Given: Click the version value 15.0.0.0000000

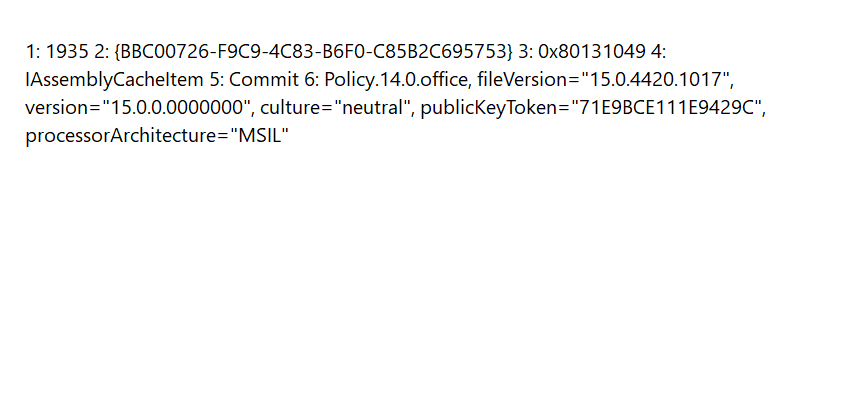Looking at the screenshot, I should coord(177,108).
